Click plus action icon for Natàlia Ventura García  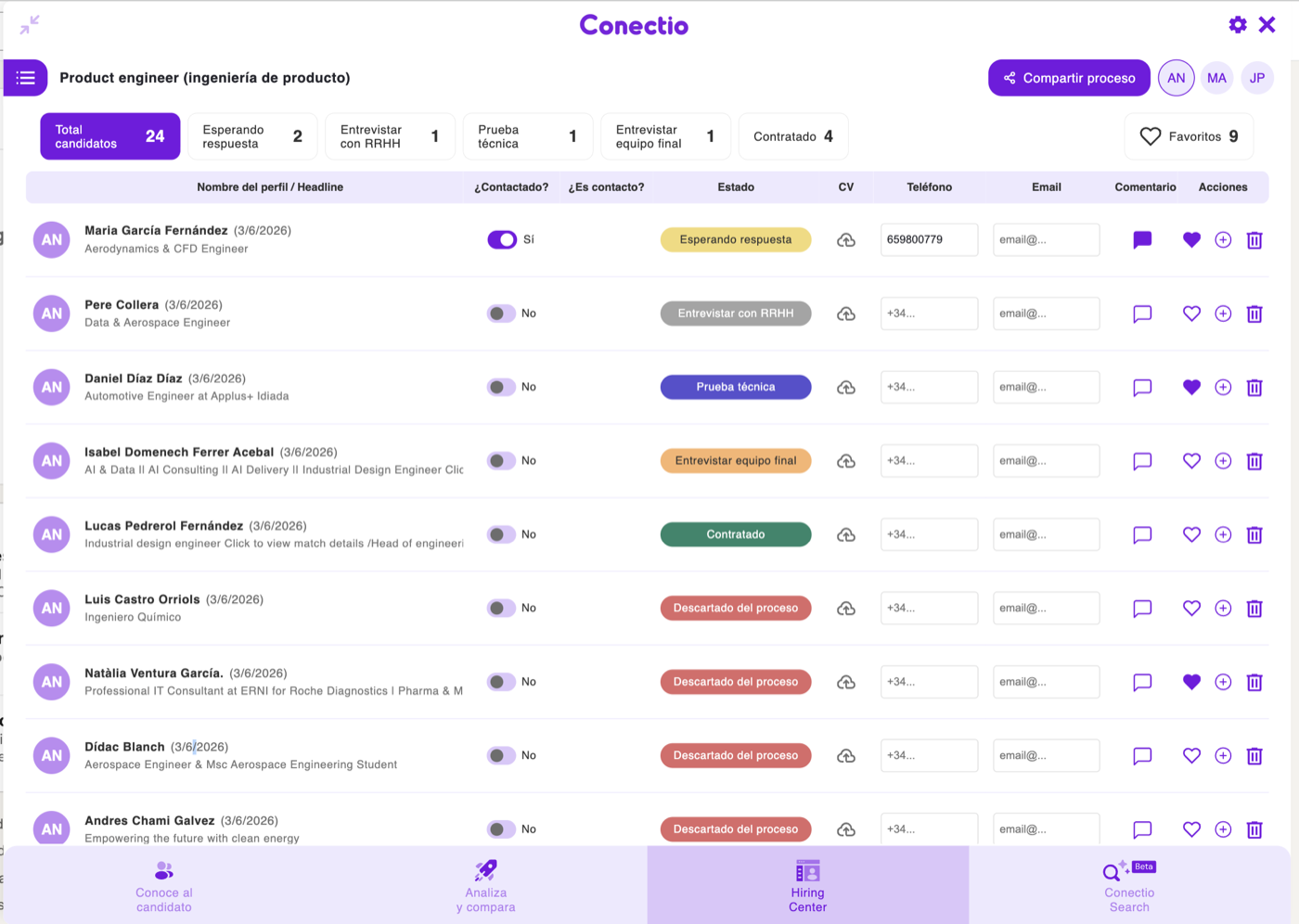click(1223, 682)
